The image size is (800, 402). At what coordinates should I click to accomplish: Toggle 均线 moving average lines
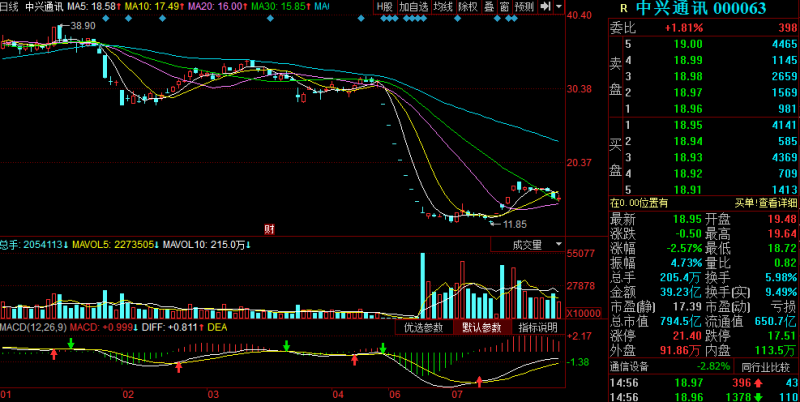point(441,7)
